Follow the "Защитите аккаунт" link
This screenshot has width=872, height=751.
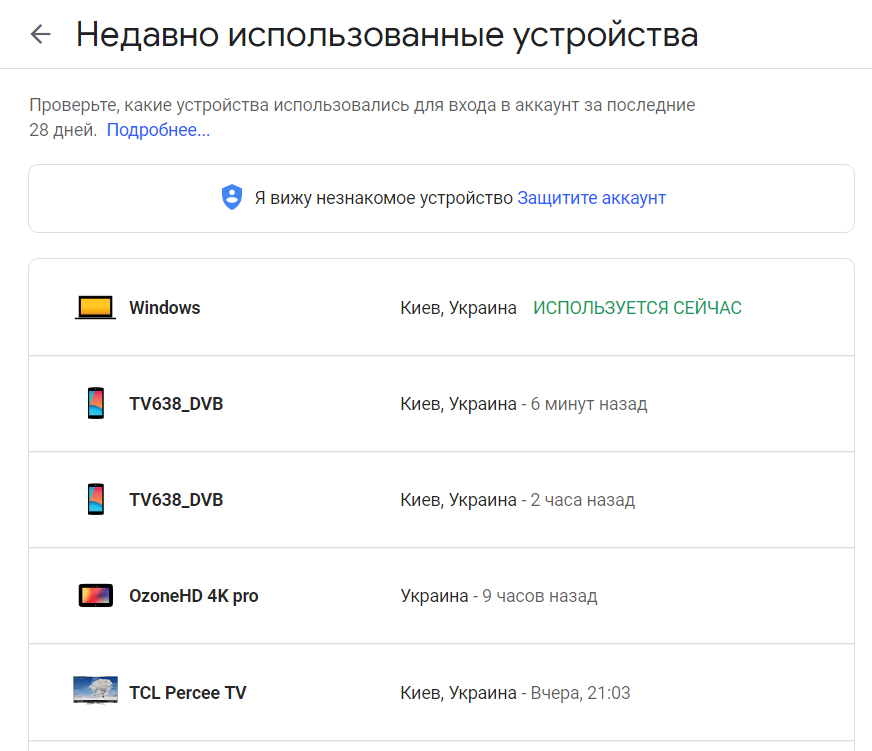pyautogui.click(x=591, y=198)
